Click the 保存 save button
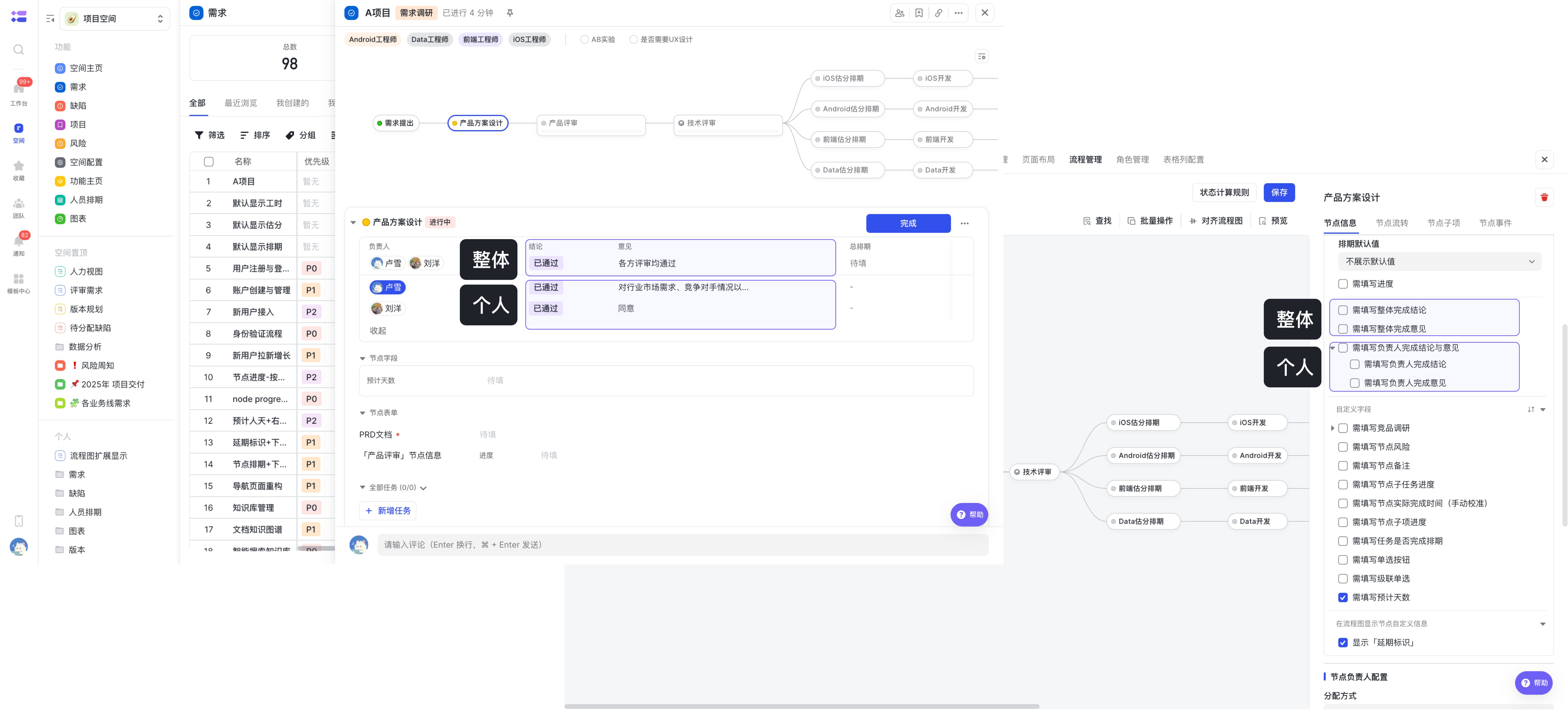This screenshot has height=710, width=1568. click(1279, 192)
